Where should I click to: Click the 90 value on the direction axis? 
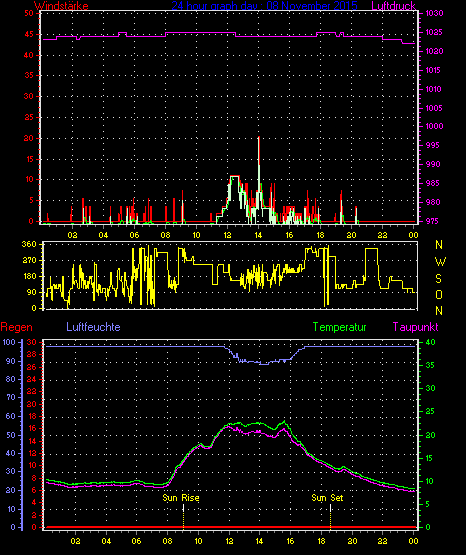click(31, 292)
